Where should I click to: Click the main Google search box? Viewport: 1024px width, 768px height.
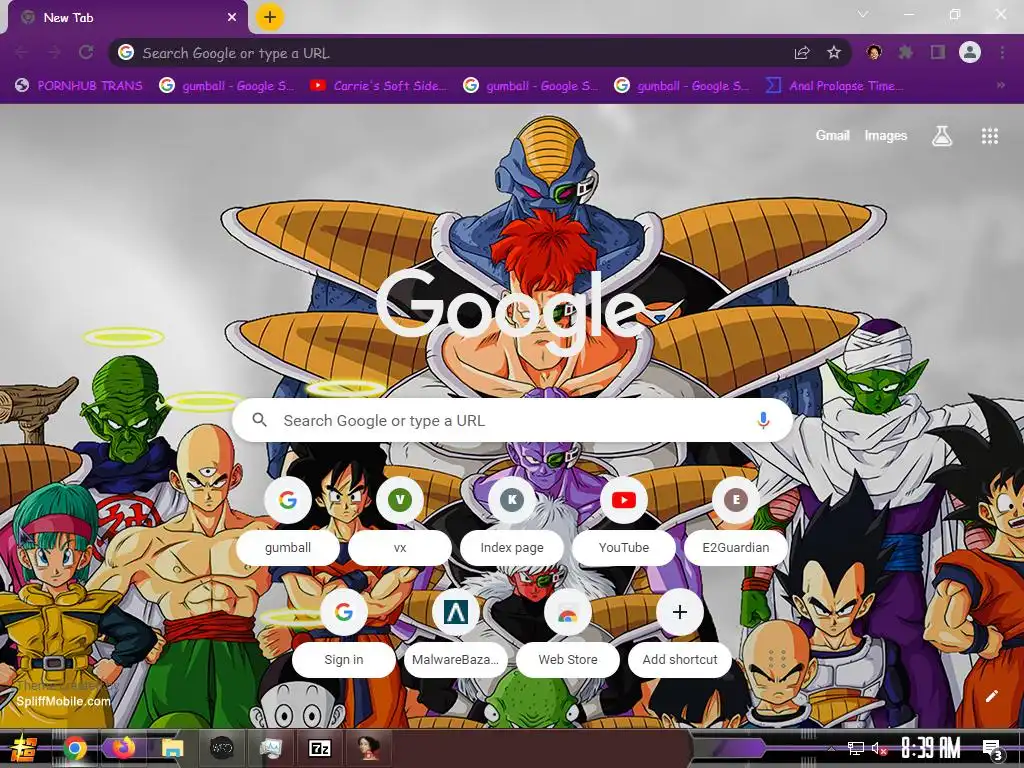(513, 421)
